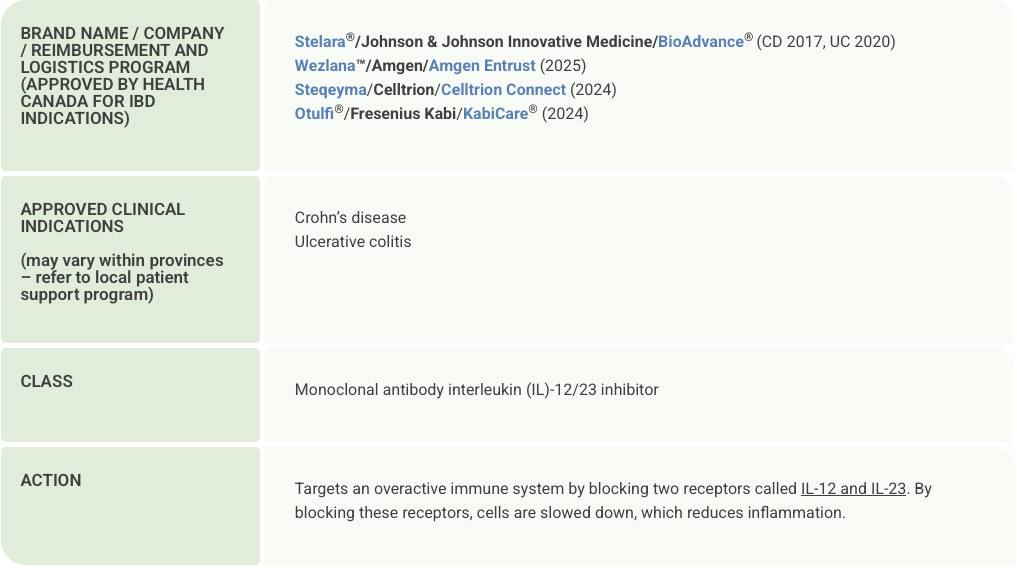
Task: Click the Ulcerative colitis text
Action: [353, 242]
